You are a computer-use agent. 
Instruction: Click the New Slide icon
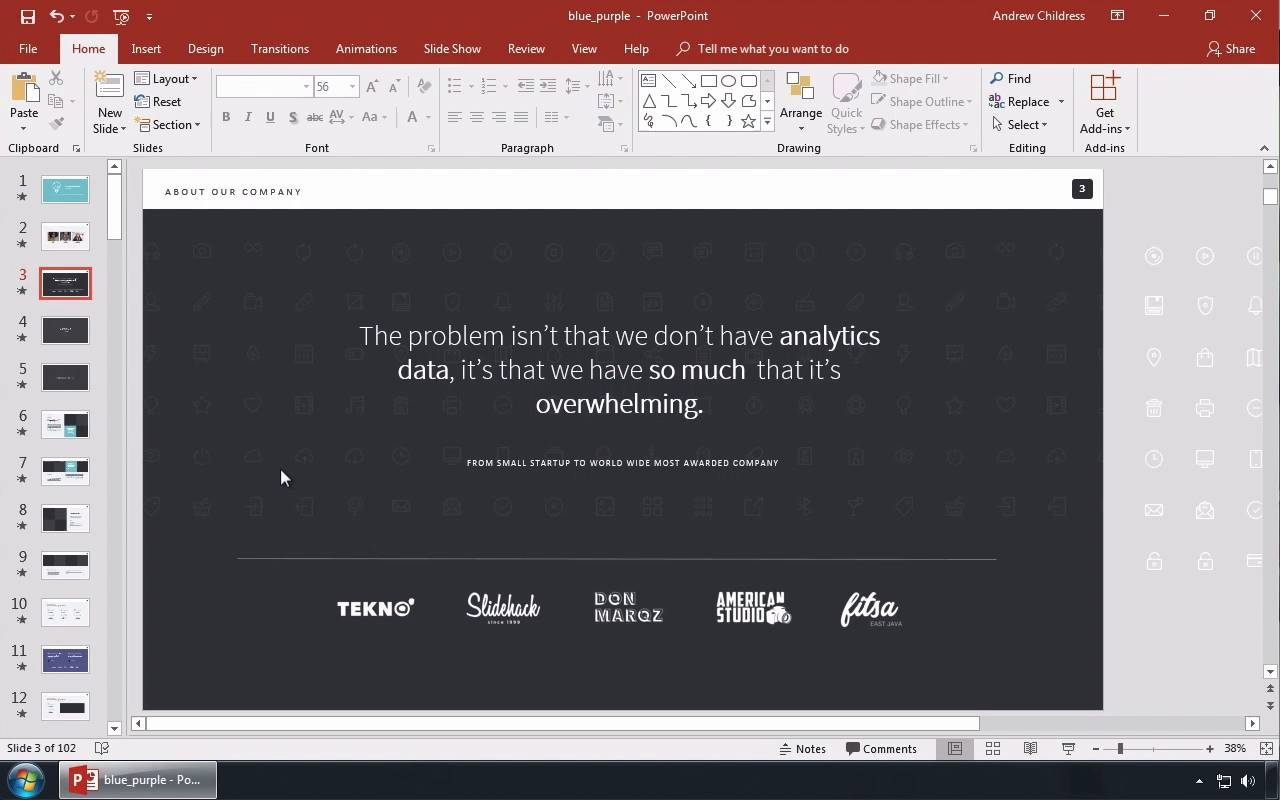pyautogui.click(x=110, y=86)
